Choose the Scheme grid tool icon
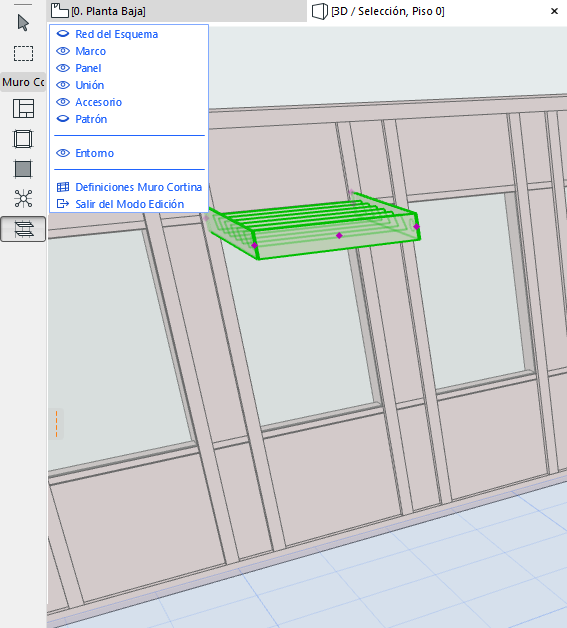 pos(23,109)
